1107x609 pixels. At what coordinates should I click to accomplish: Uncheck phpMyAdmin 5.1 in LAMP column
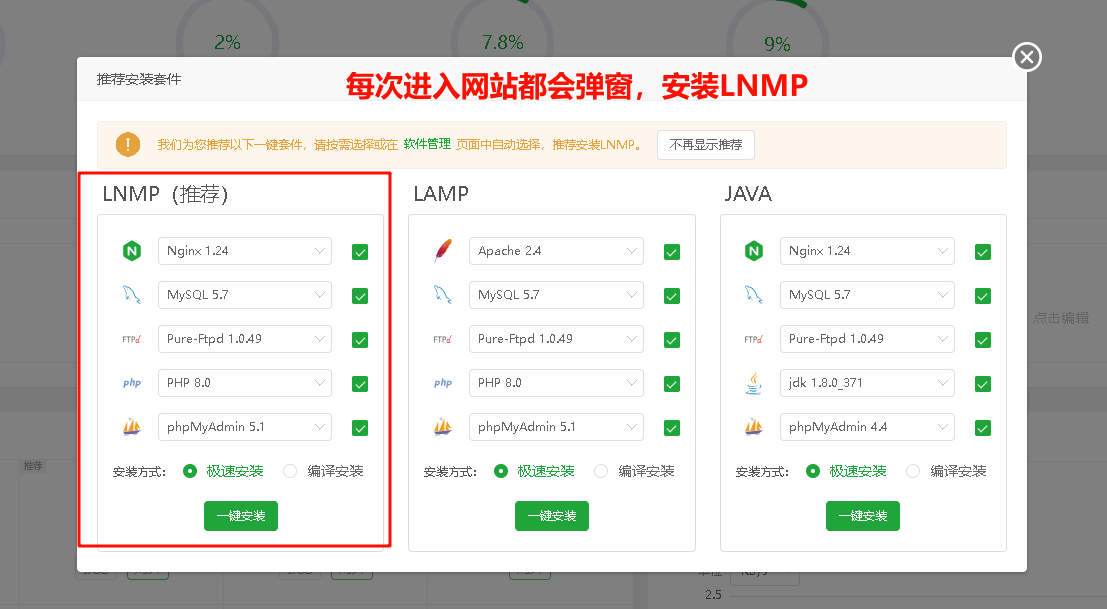(x=671, y=428)
